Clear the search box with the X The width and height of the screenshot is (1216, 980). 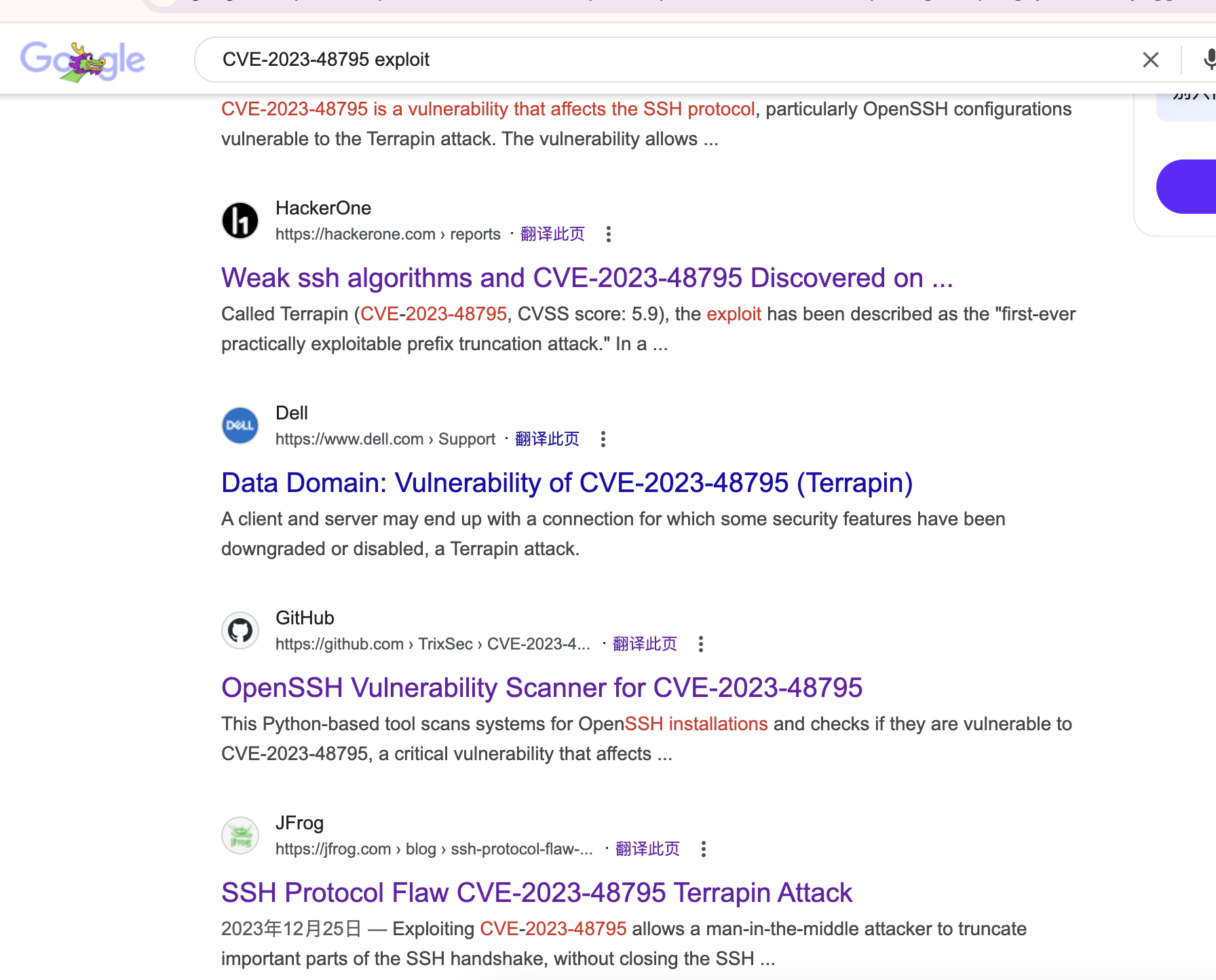1150,60
